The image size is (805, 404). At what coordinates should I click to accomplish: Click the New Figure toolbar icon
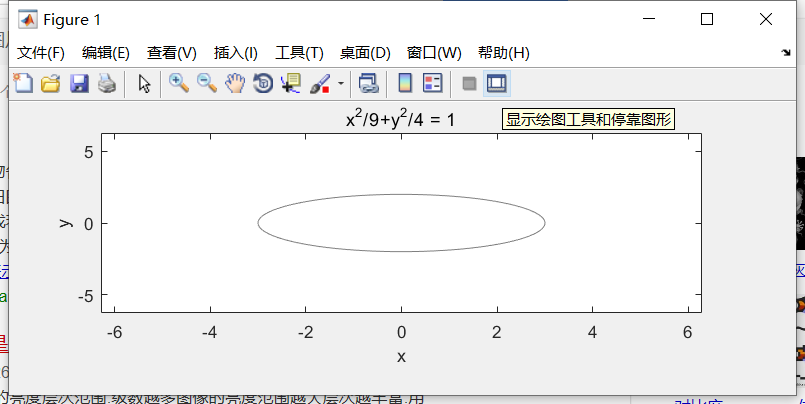coord(23,83)
